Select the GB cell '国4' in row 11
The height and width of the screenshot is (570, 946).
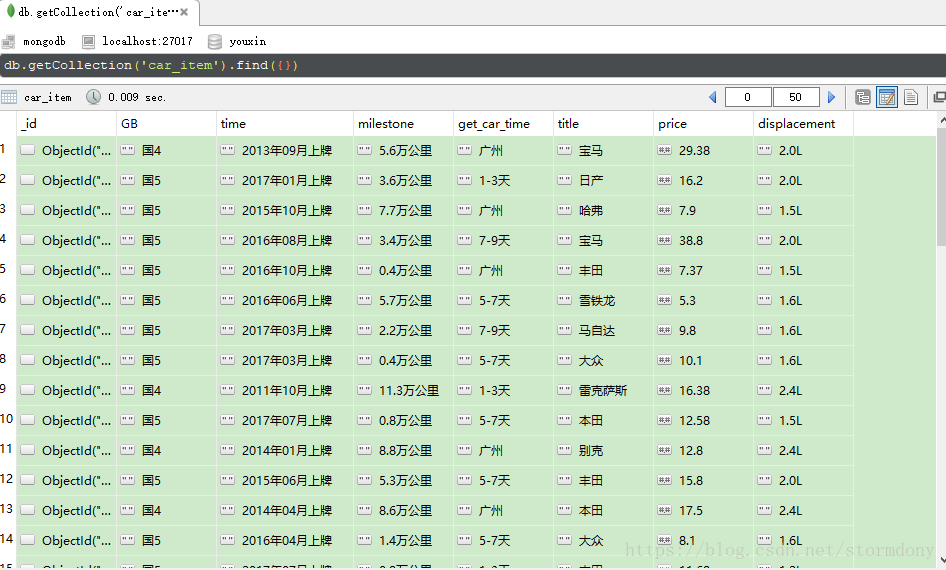[166, 451]
